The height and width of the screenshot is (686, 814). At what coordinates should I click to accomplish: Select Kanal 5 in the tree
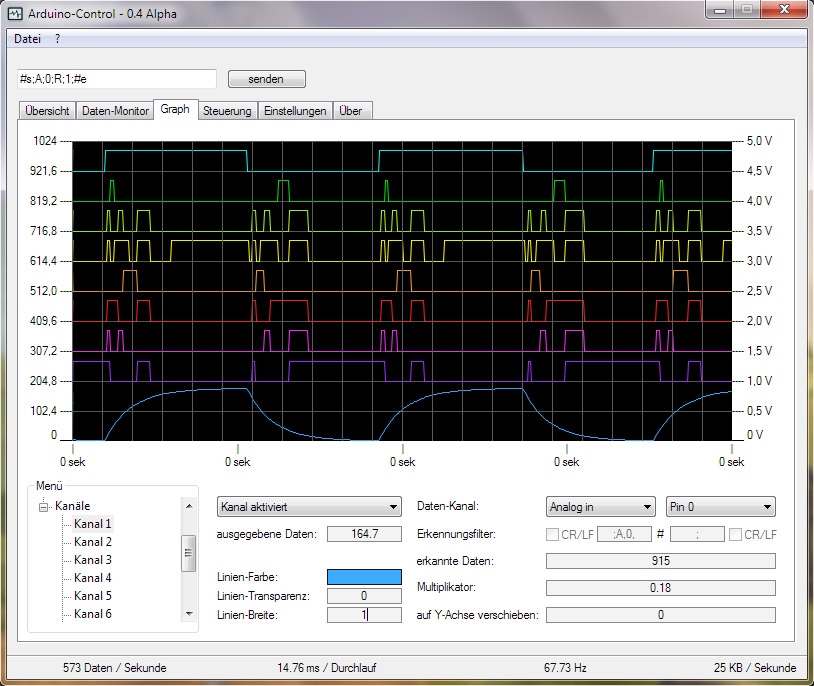(92, 596)
